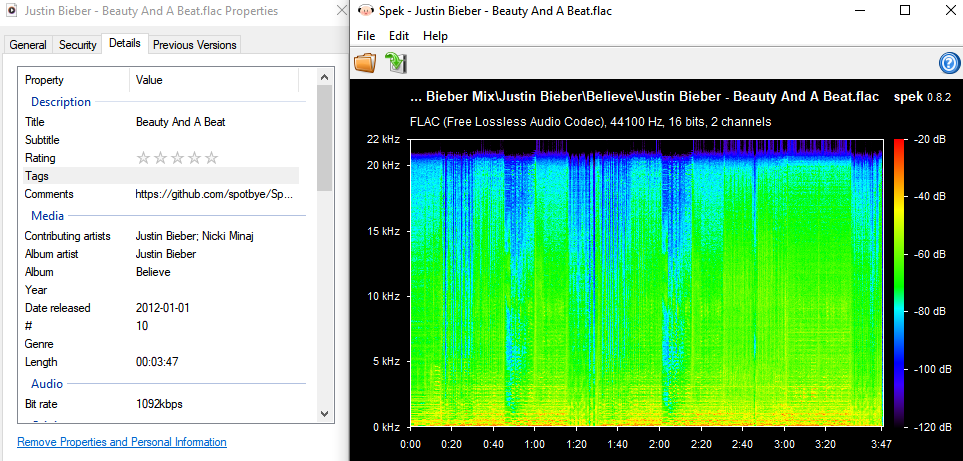The image size is (963, 461).
Task: Click the Date released value '2012-01-01'
Action: coord(163,308)
